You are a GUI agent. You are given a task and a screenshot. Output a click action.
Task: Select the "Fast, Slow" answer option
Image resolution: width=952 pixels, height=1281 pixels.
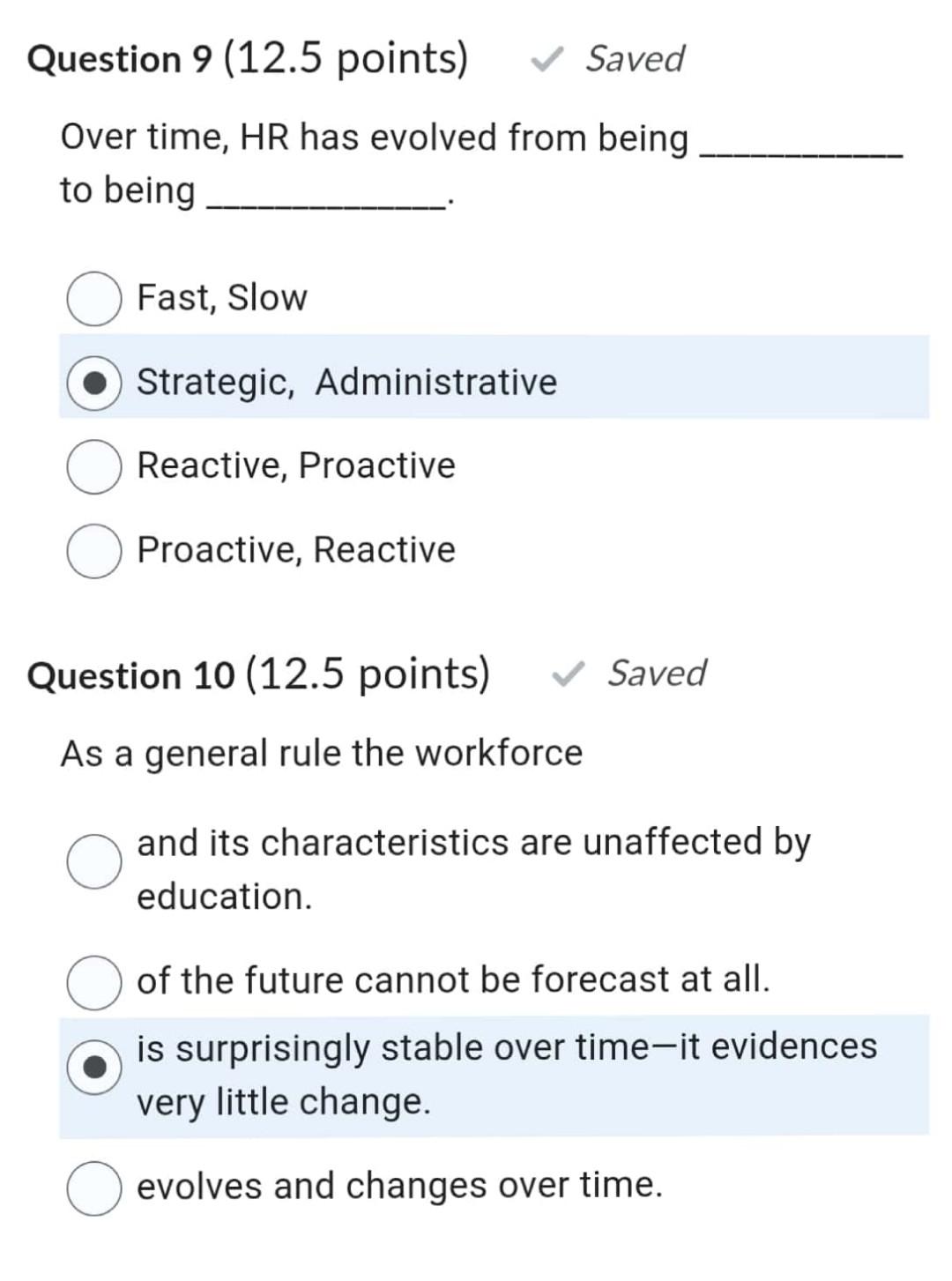point(93,298)
